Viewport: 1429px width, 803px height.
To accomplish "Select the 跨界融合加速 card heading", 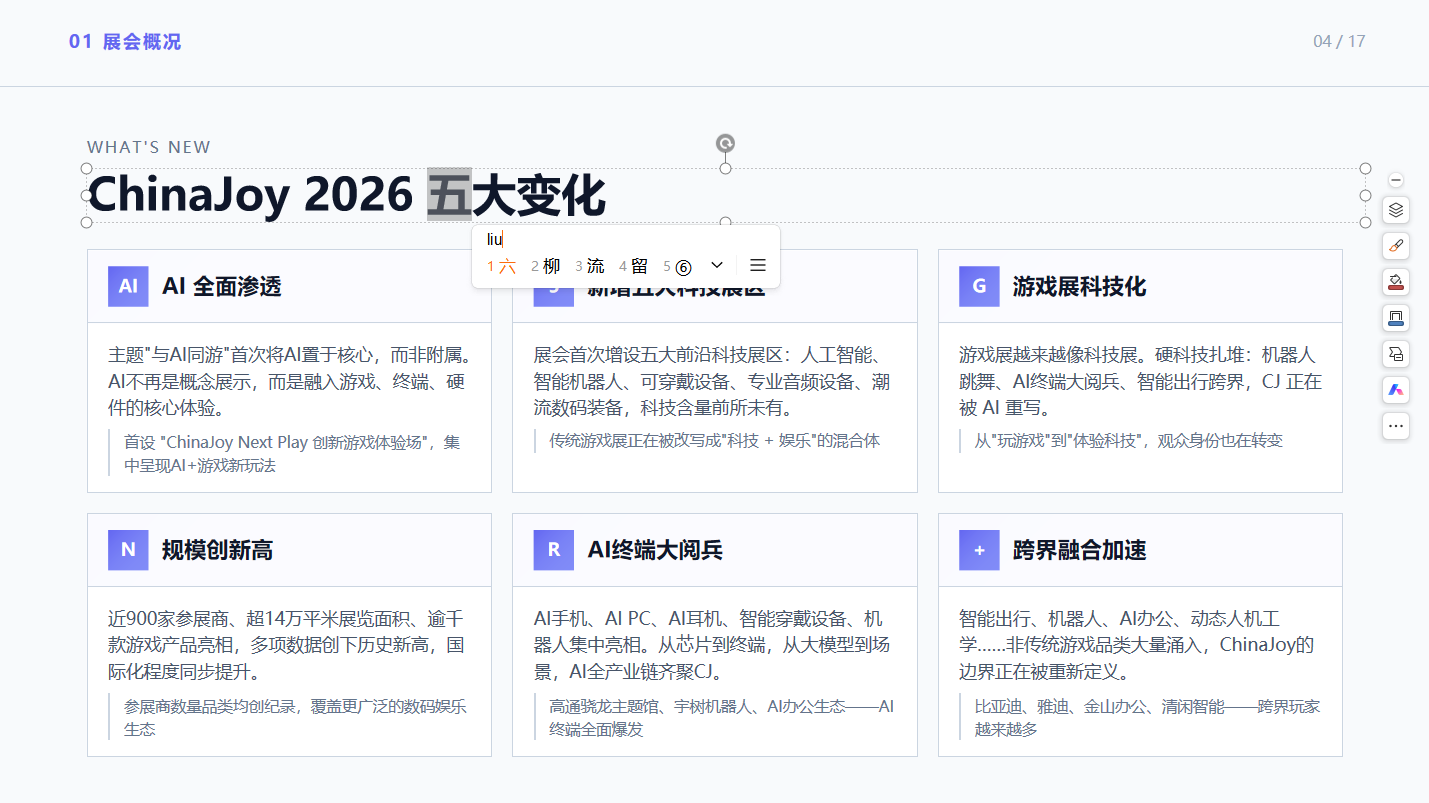I will tap(1079, 550).
